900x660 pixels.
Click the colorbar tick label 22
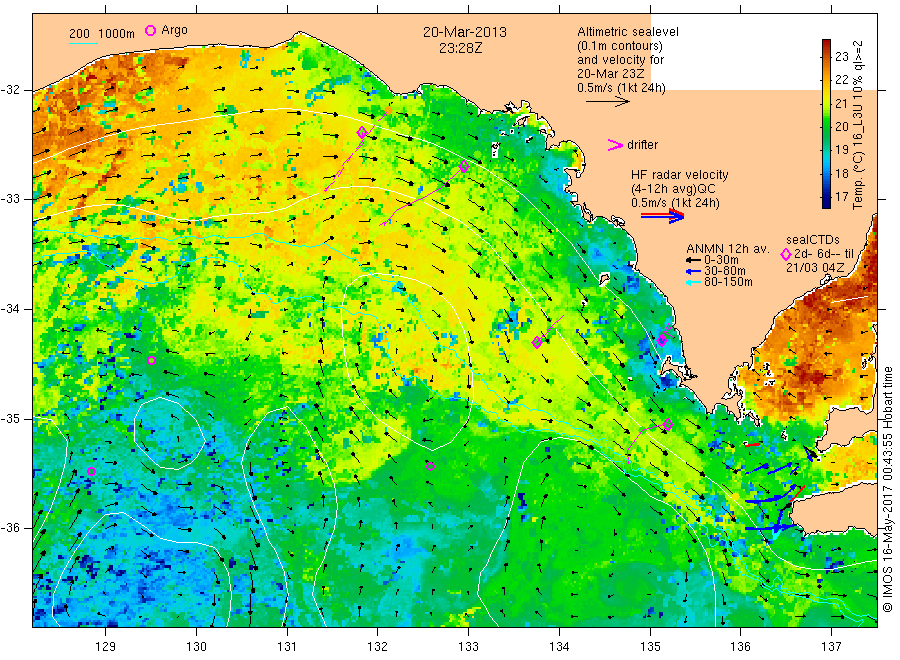click(841, 80)
